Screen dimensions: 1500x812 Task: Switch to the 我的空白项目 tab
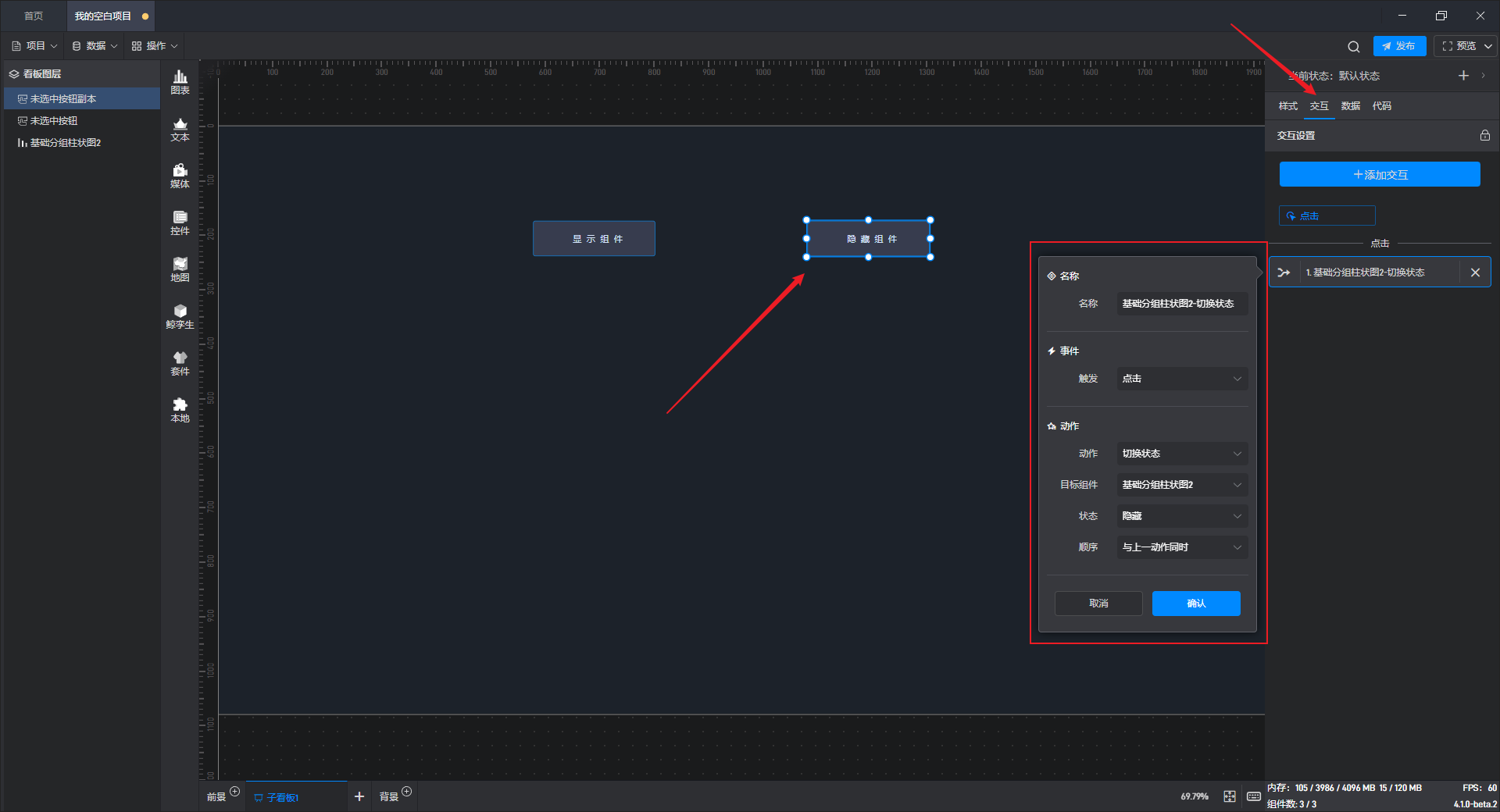[x=109, y=16]
